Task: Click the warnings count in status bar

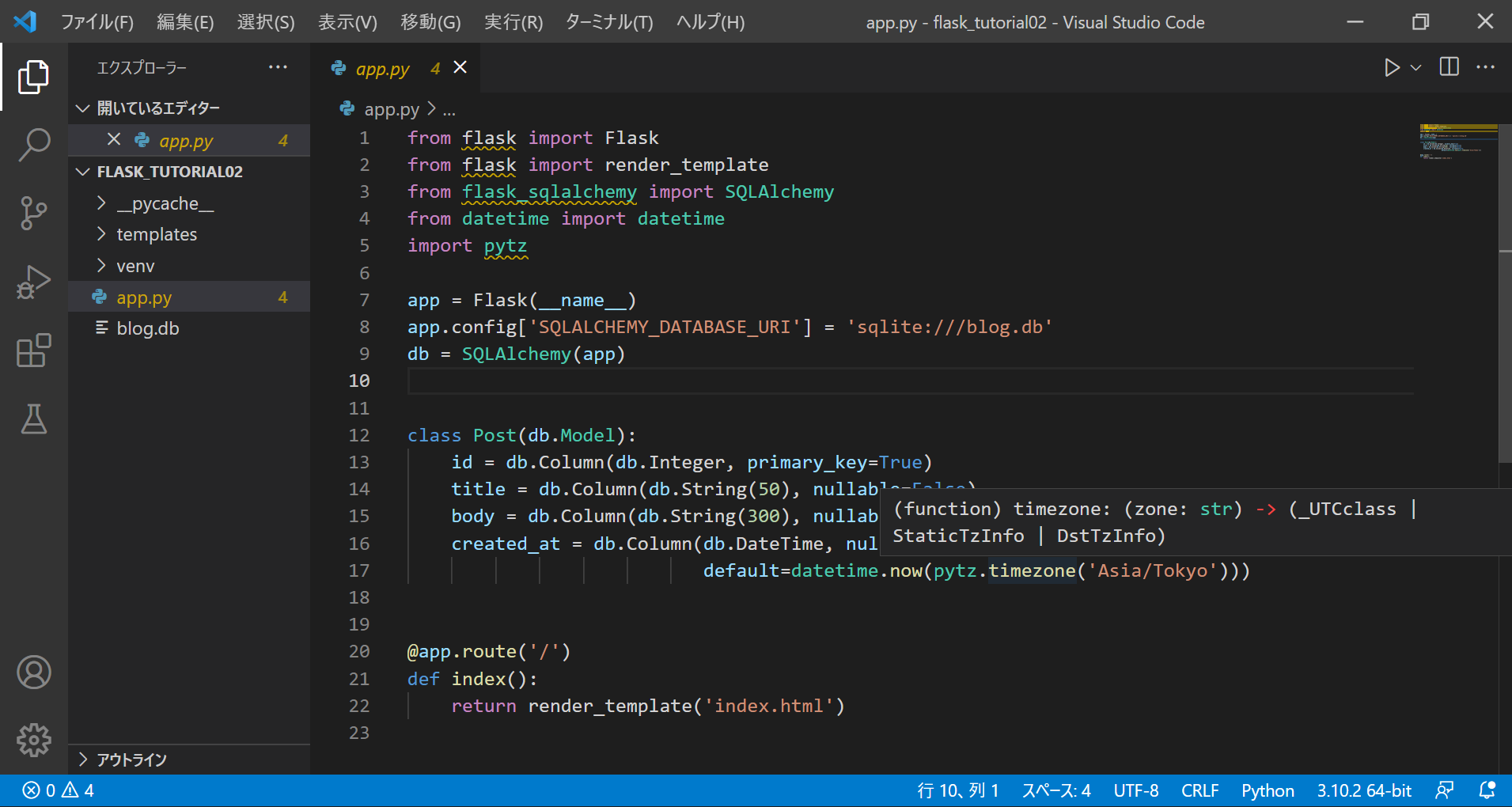Action: point(78,790)
